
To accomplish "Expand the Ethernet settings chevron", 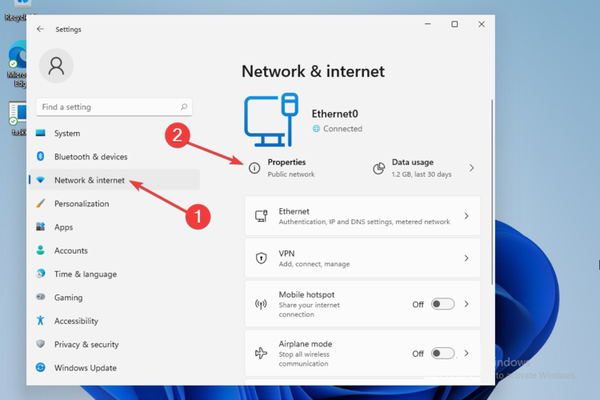I will [x=466, y=216].
